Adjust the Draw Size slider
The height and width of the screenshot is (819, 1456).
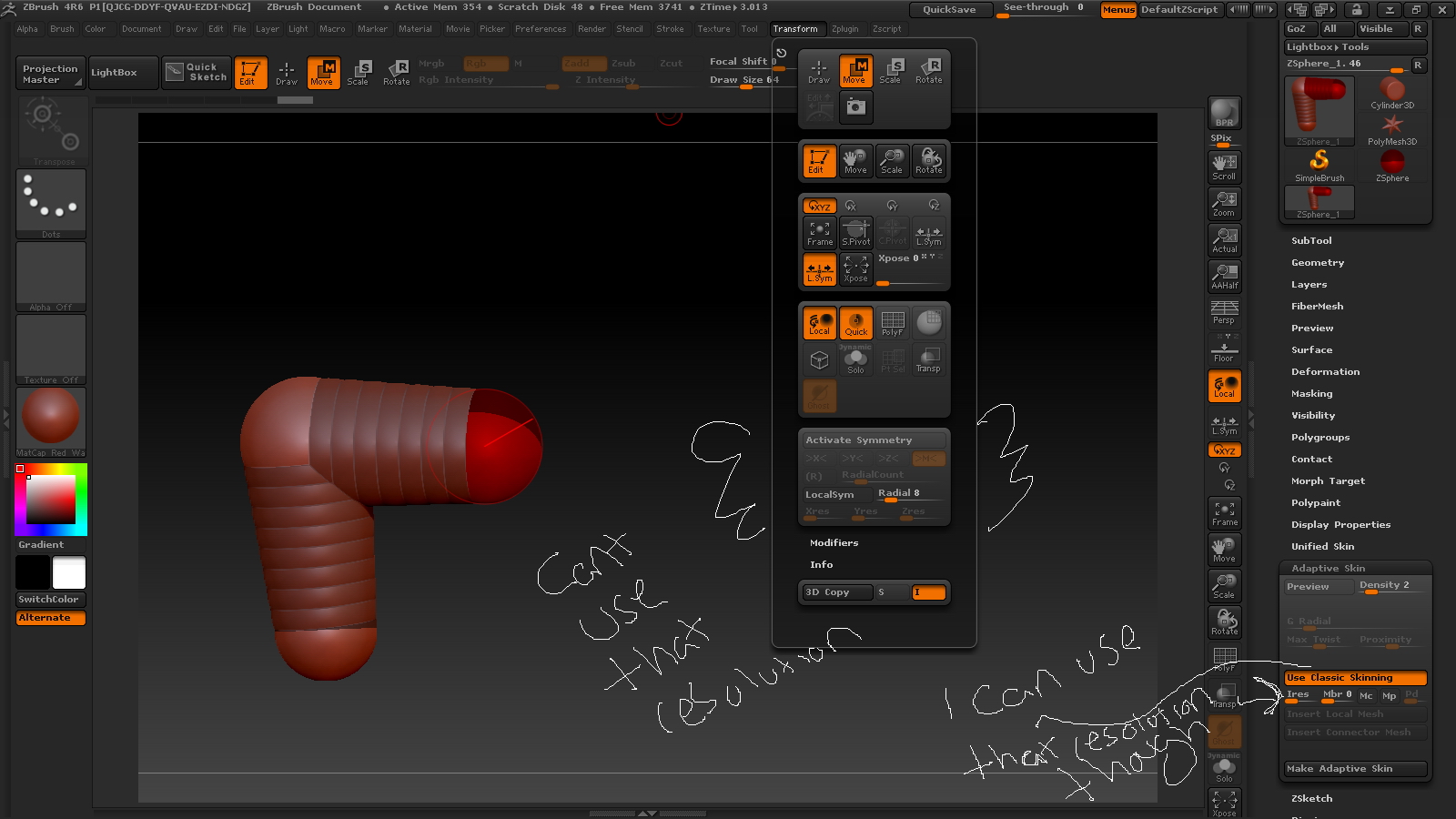pyautogui.click(x=744, y=80)
